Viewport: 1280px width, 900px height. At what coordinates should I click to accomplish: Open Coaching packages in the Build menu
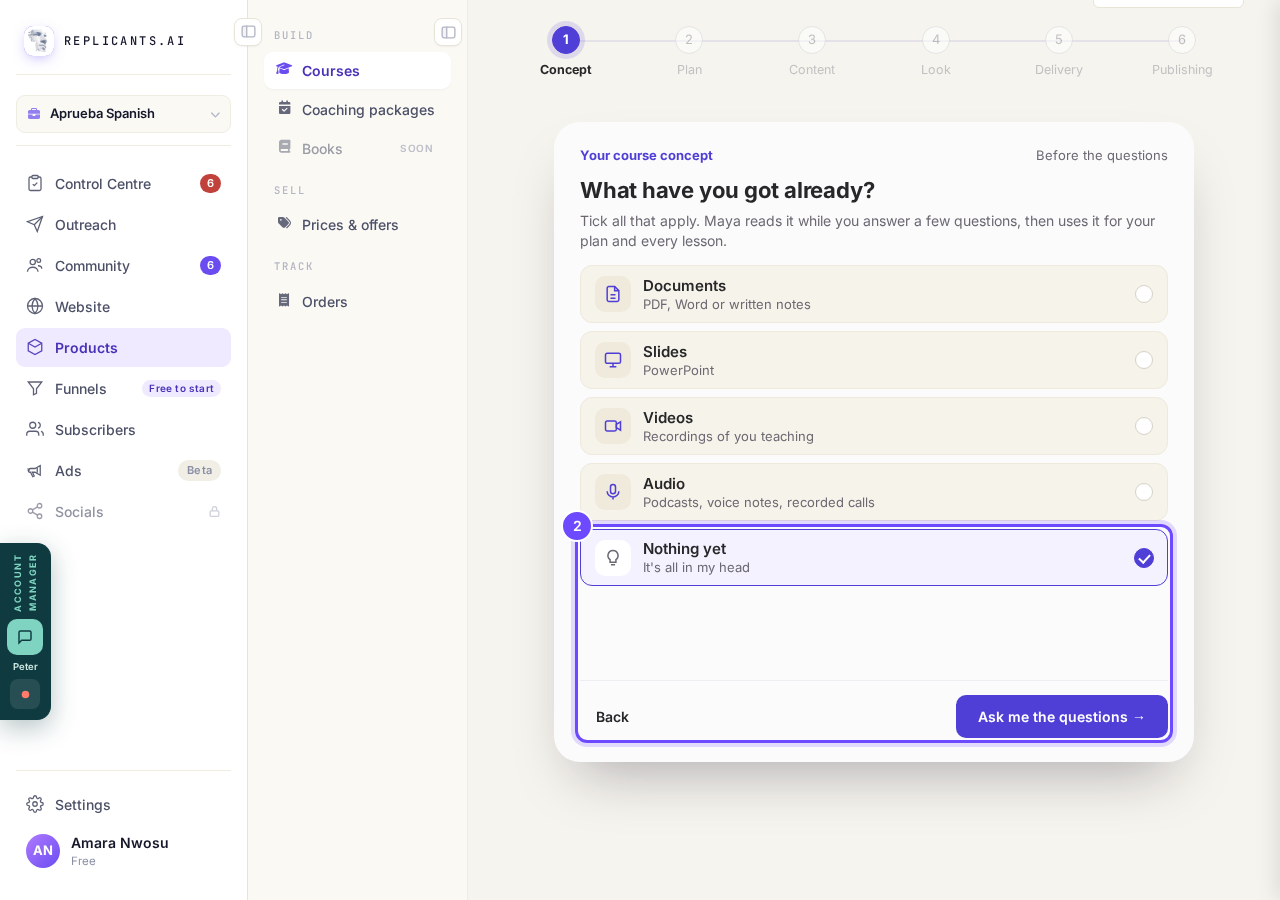pos(357,109)
